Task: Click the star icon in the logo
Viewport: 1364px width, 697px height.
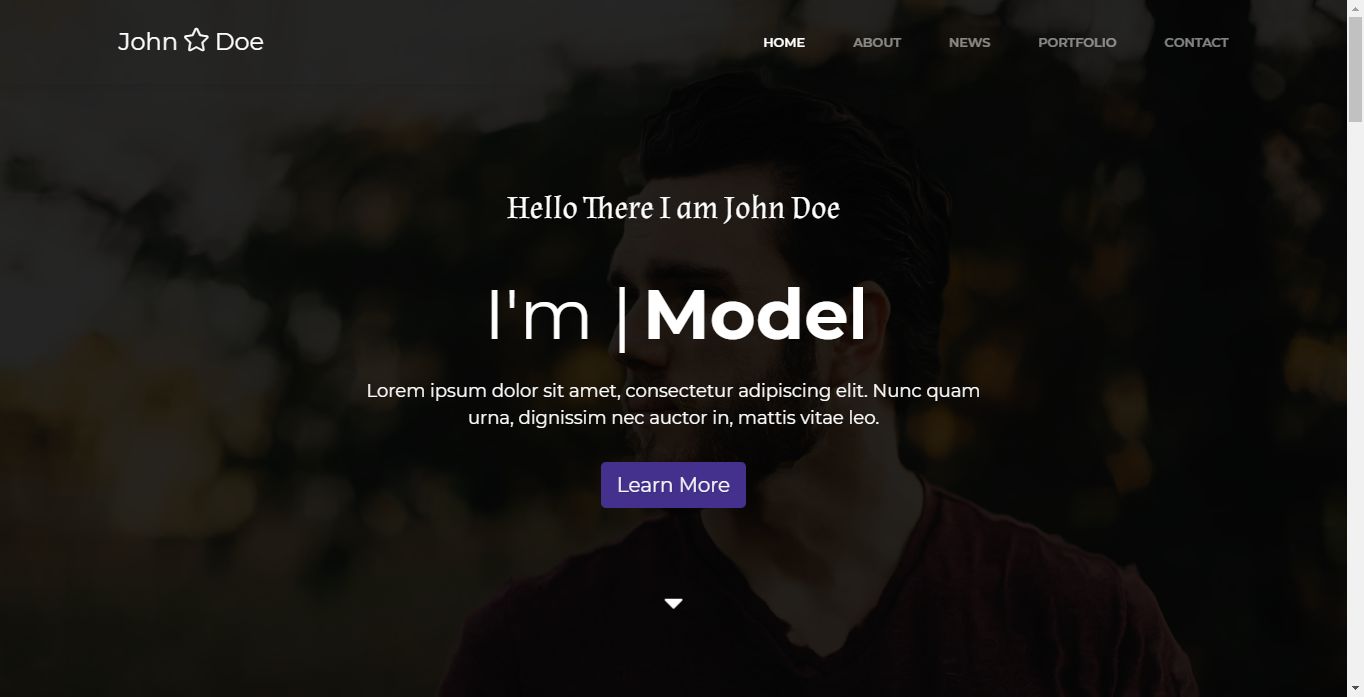Action: (x=196, y=41)
